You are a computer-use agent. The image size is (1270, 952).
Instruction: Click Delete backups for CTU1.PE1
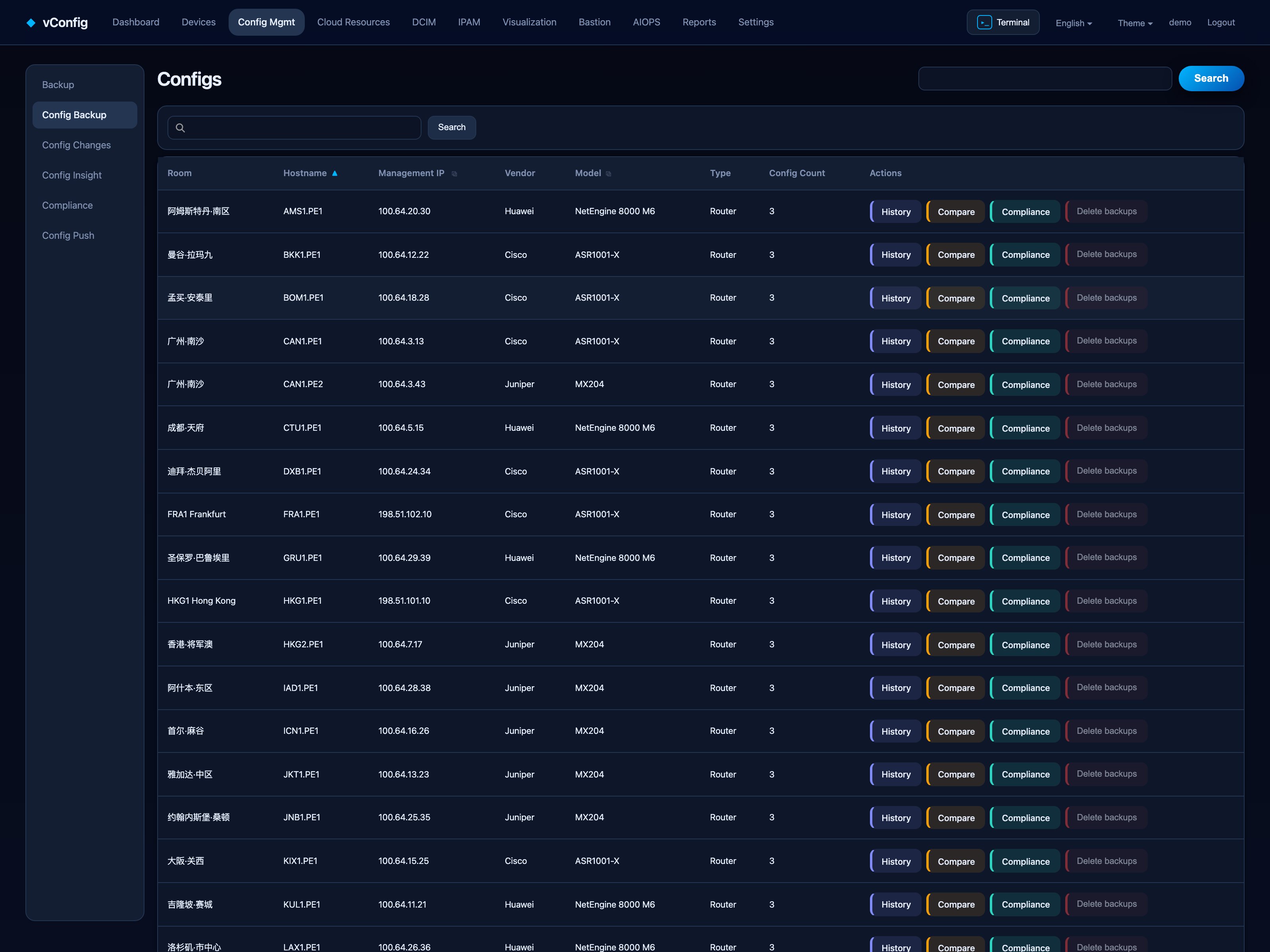coord(1106,428)
